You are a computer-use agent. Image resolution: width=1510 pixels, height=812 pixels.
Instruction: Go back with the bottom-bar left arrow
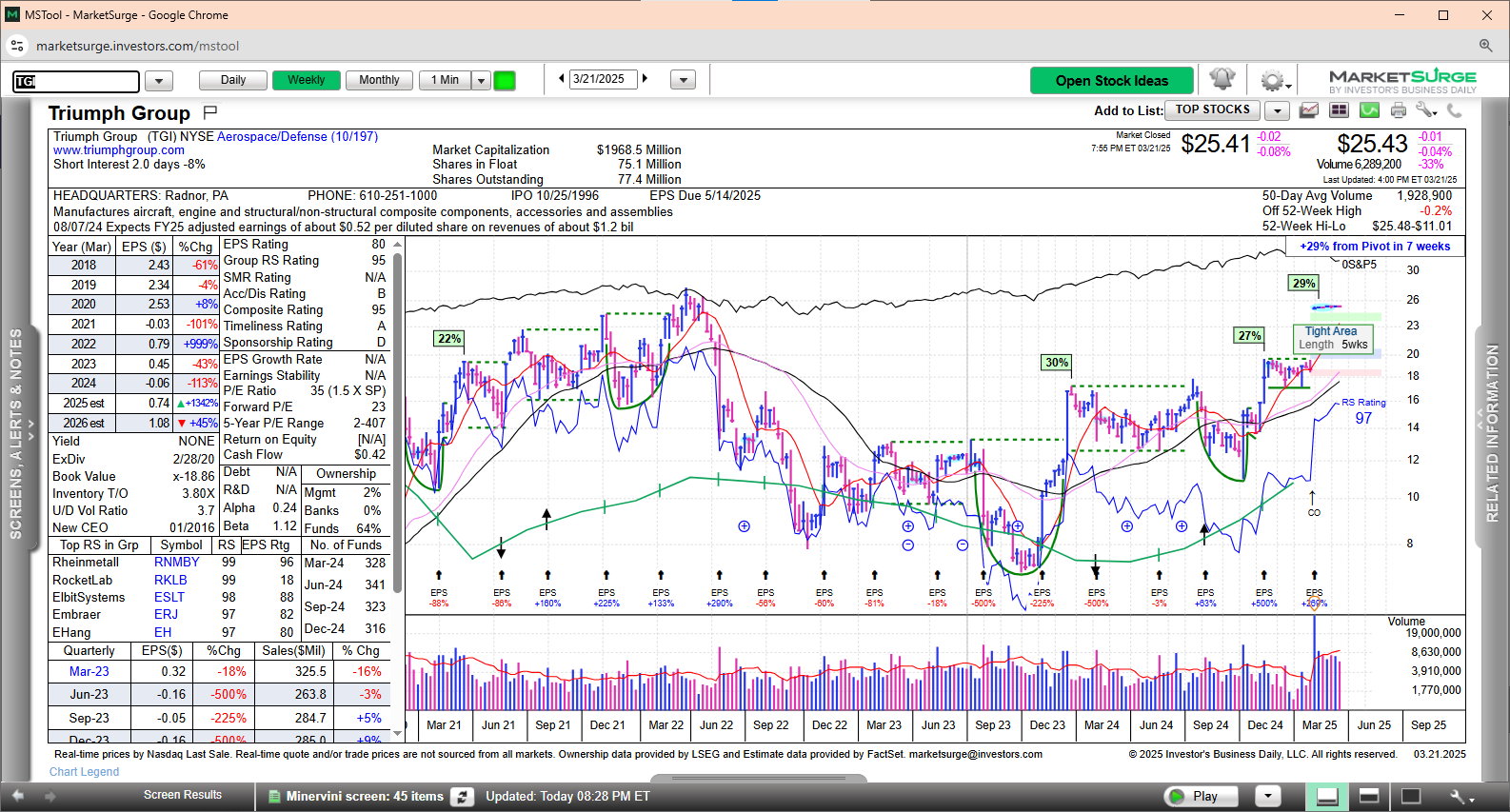[x=17, y=796]
